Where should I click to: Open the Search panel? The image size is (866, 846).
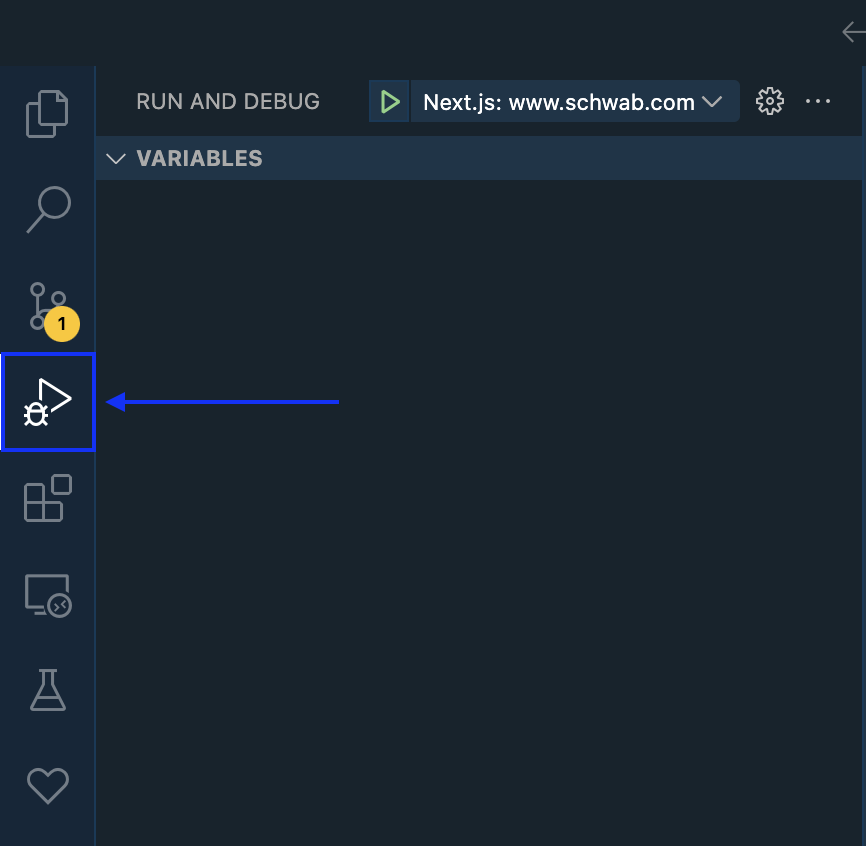tap(47, 209)
